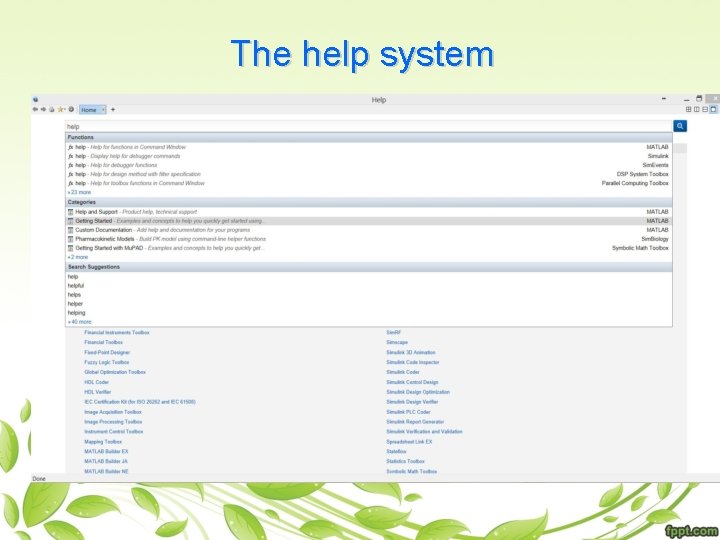Open favorites with the star icon
This screenshot has height=540, width=720.
60,109
